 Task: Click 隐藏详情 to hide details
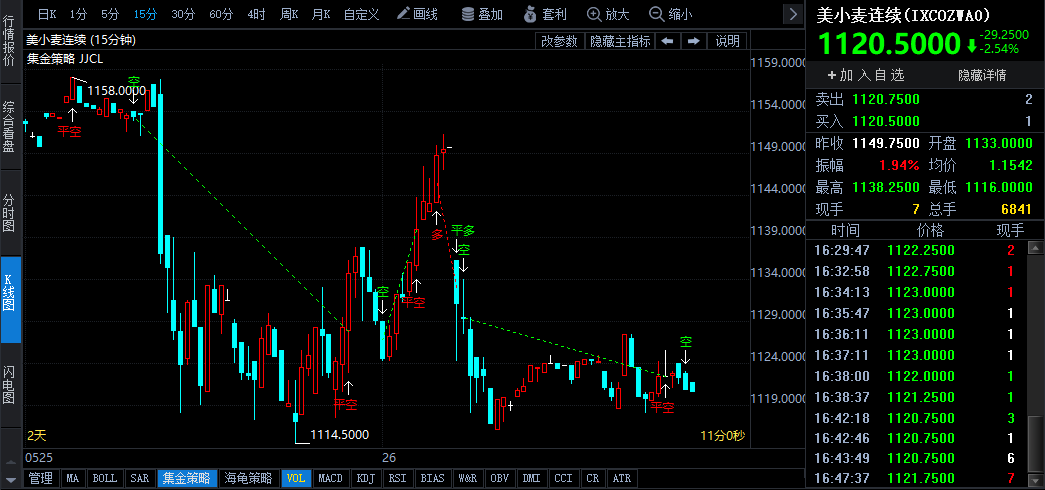pyautogui.click(x=982, y=75)
